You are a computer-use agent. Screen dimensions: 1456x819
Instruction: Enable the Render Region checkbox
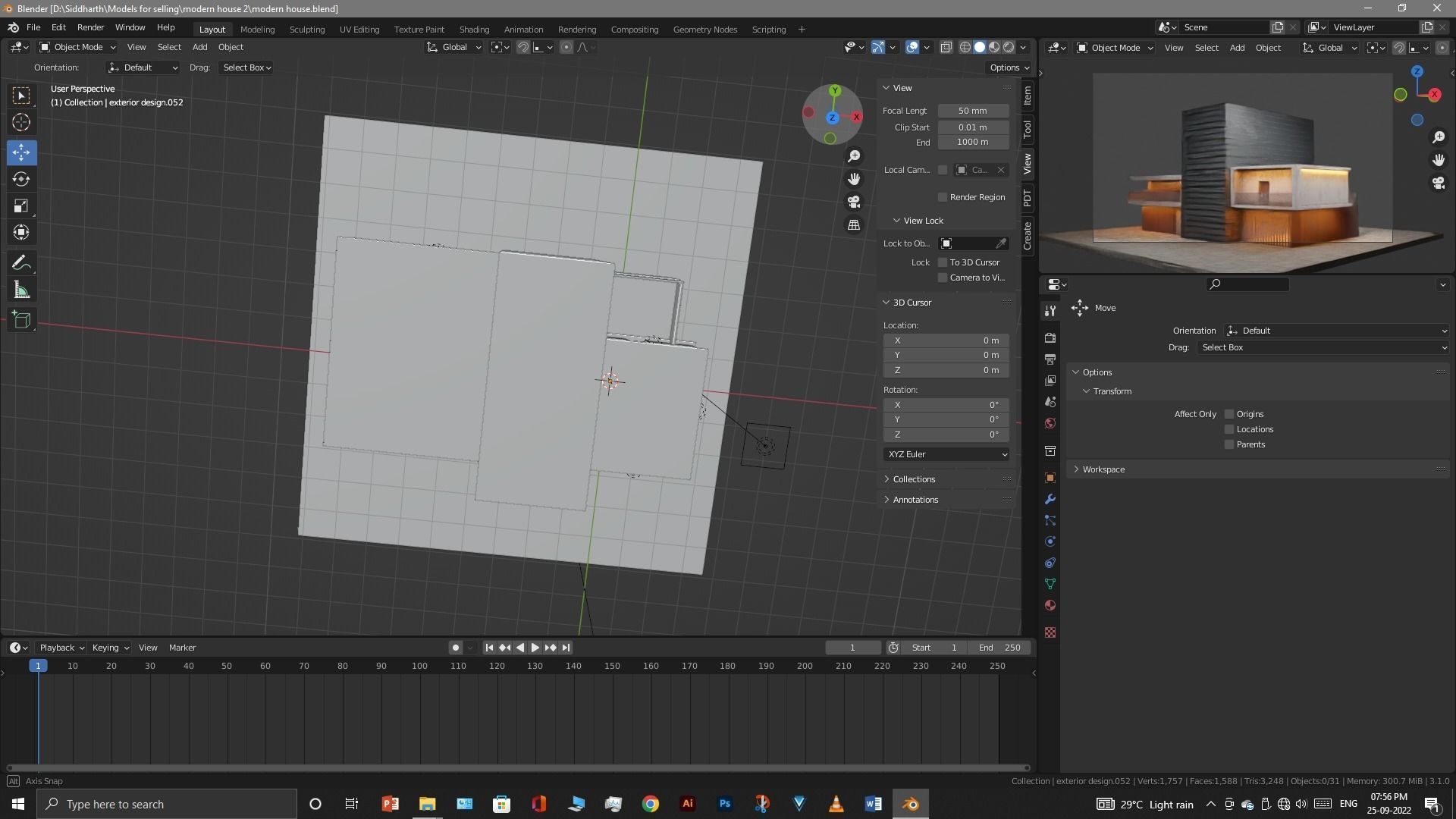(x=943, y=197)
